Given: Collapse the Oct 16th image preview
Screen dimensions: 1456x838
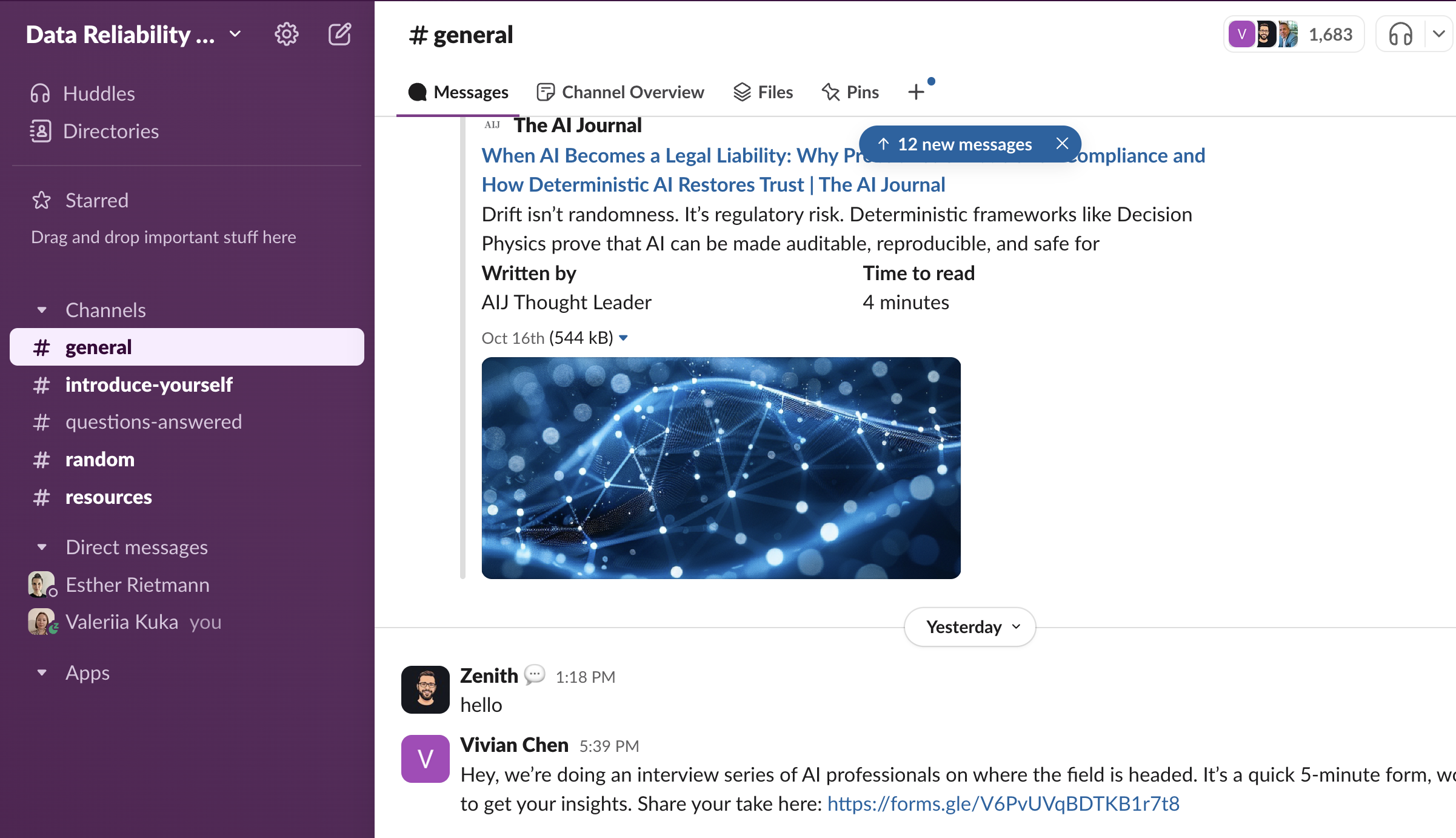Looking at the screenshot, I should click(x=624, y=338).
